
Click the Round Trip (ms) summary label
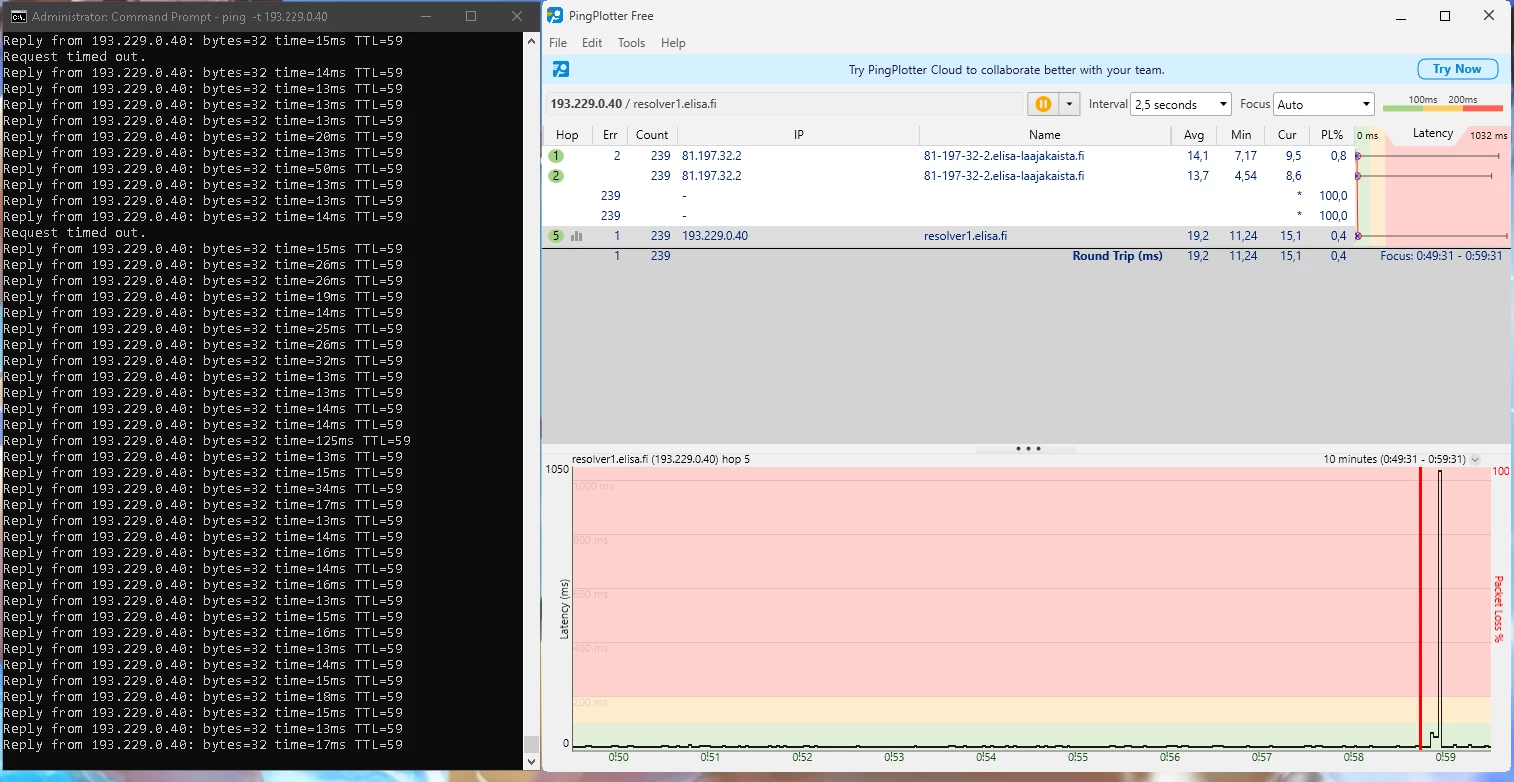pyautogui.click(x=1117, y=256)
